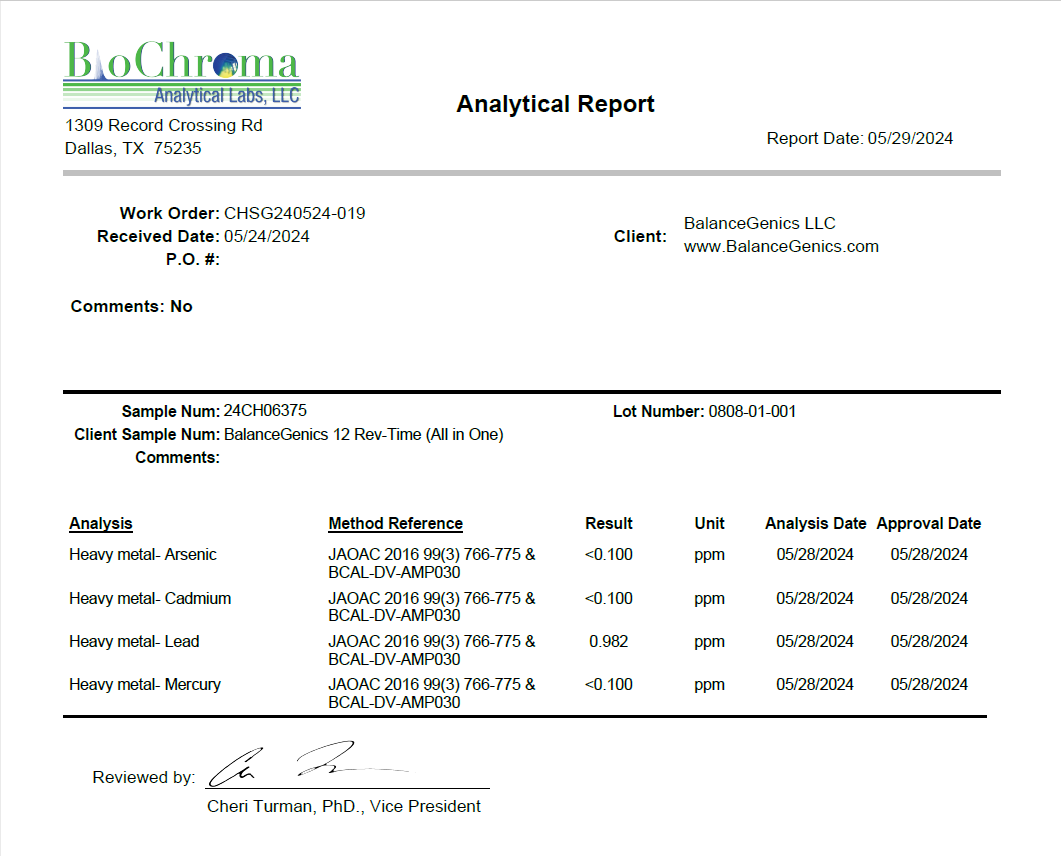The width and height of the screenshot is (1061, 856).
Task: Click the Heavy metal- Arsenic row label
Action: click(142, 554)
